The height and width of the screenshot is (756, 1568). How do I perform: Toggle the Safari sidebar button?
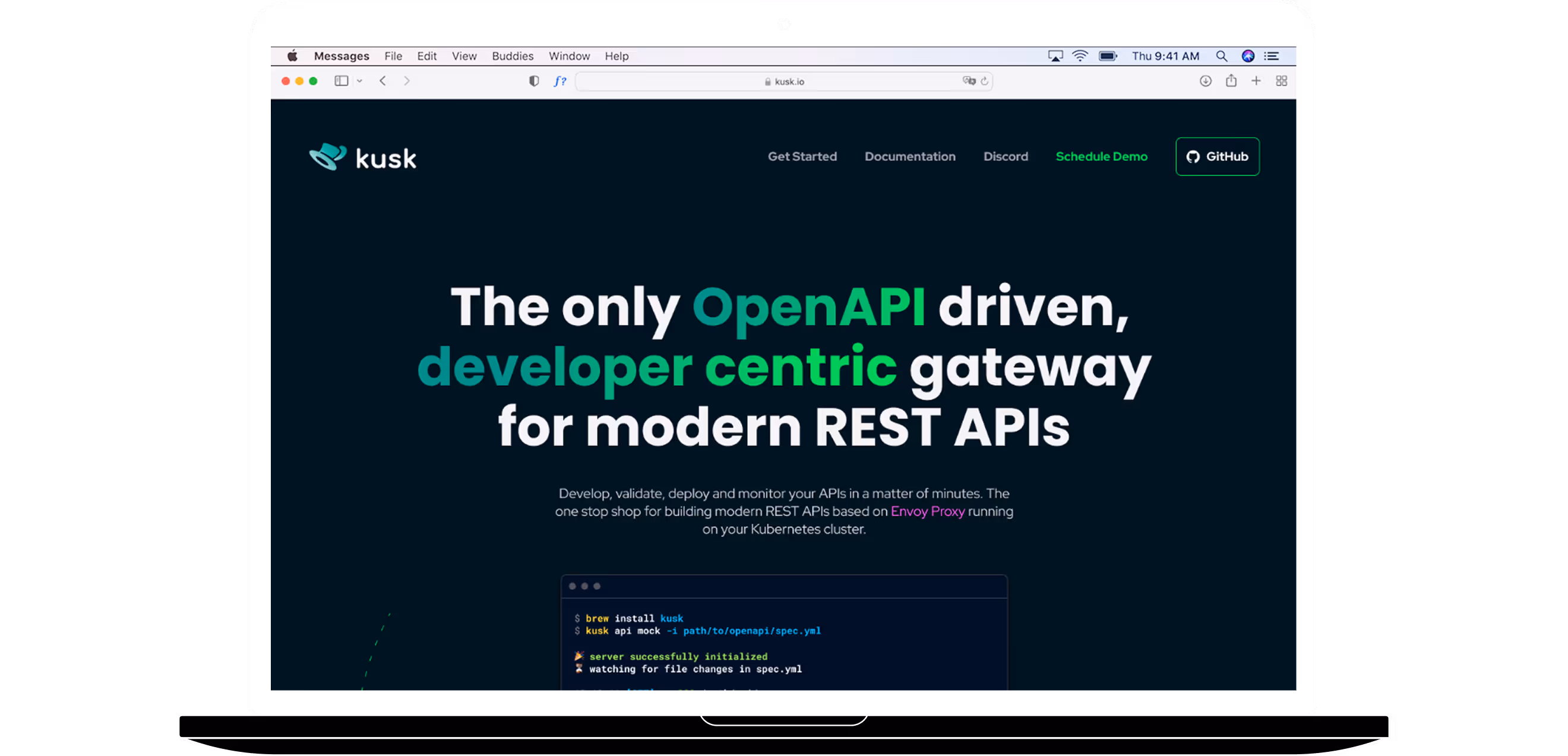click(342, 81)
